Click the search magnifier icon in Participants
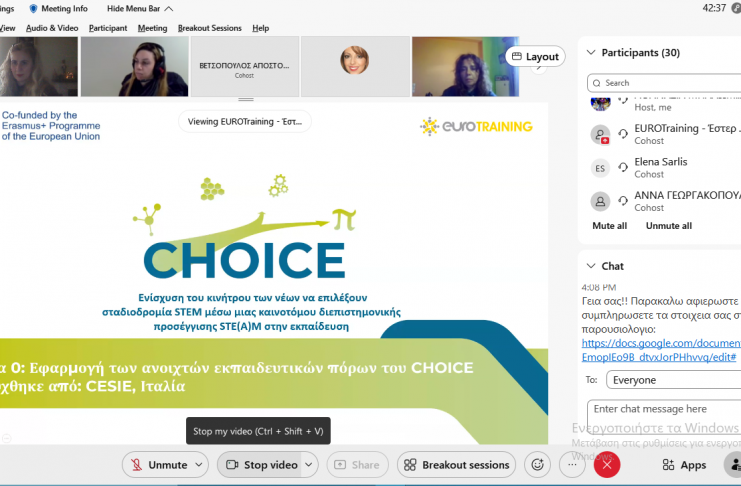This screenshot has height=486, width=741. (x=597, y=83)
